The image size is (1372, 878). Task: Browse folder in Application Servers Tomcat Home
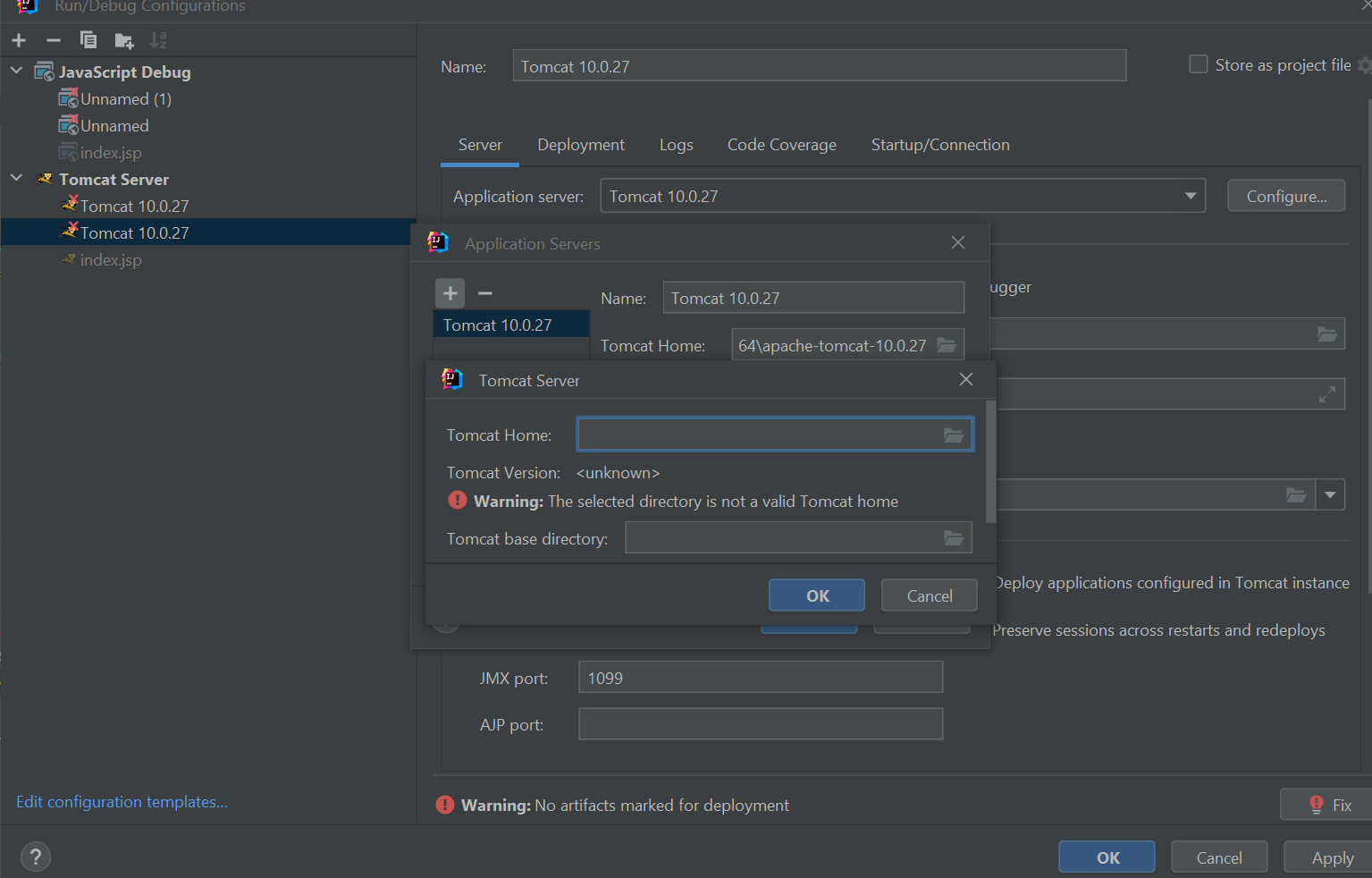pos(947,345)
